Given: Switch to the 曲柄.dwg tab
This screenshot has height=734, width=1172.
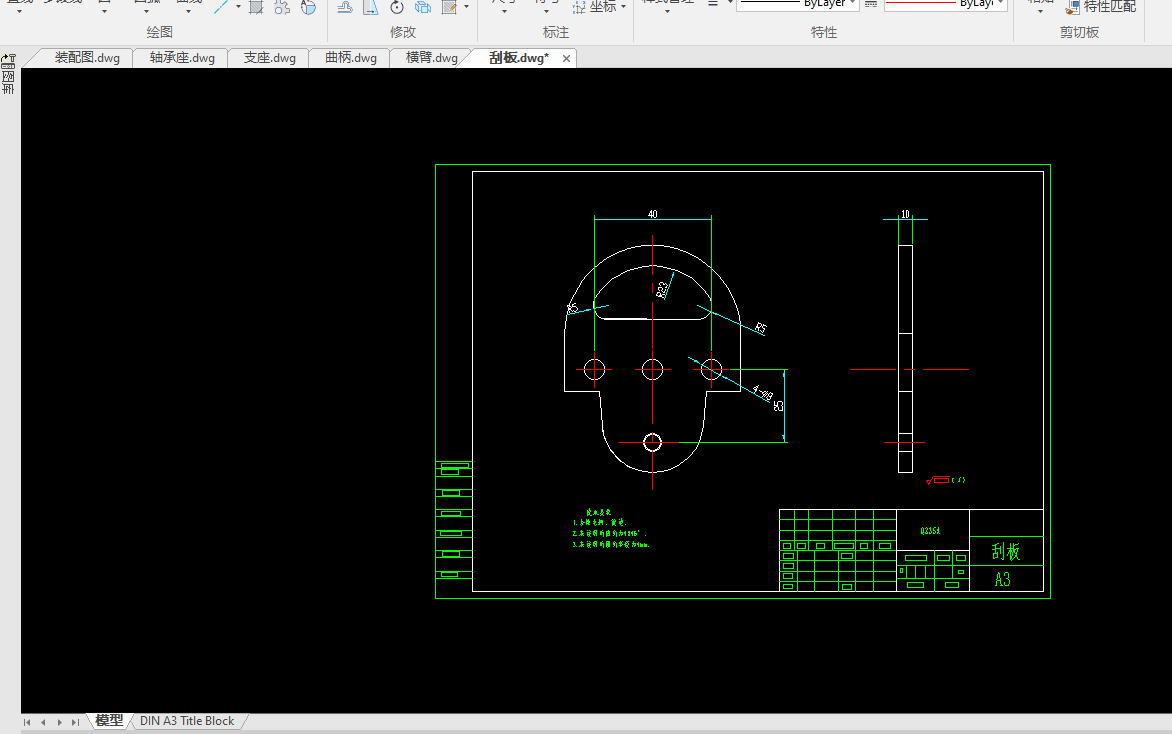Looking at the screenshot, I should tap(351, 58).
